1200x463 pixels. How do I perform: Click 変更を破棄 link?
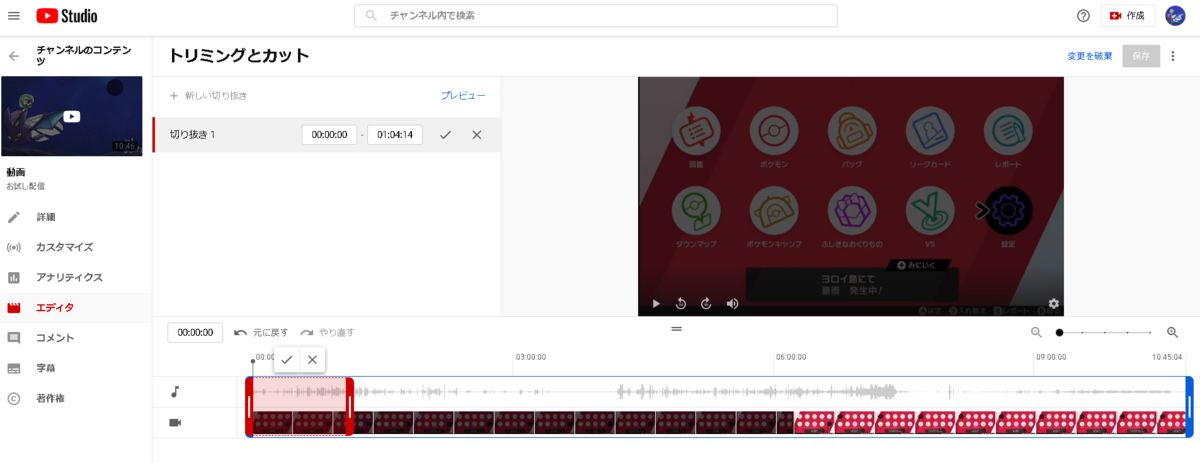pyautogui.click(x=1089, y=56)
